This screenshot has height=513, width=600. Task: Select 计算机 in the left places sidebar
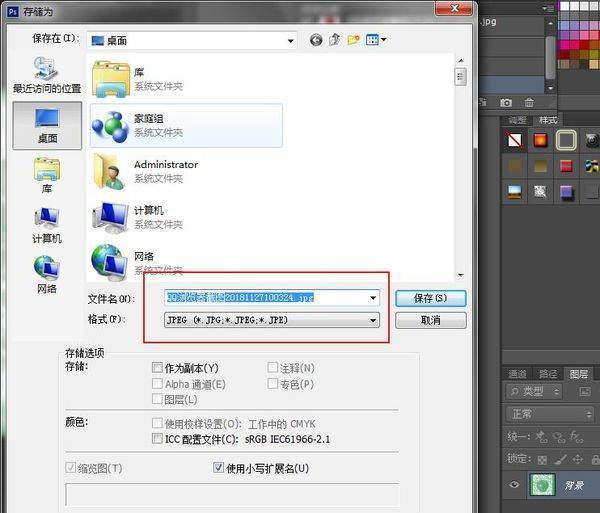[46, 225]
